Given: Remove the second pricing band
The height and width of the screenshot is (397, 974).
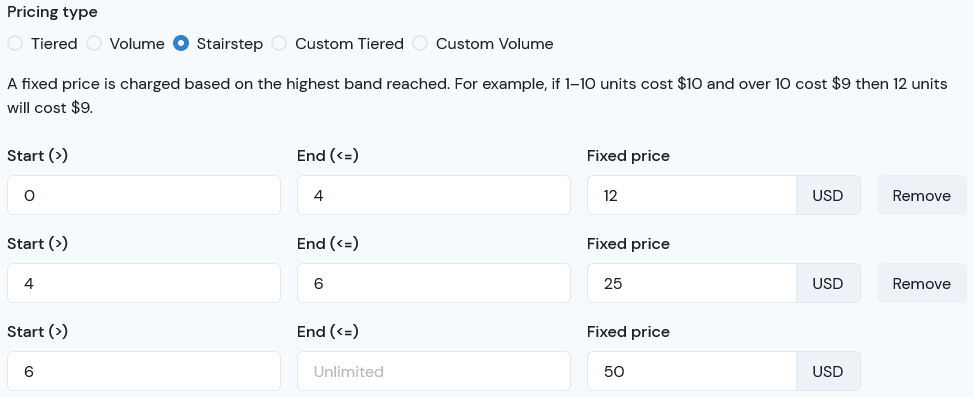Looking at the screenshot, I should pyautogui.click(x=921, y=283).
